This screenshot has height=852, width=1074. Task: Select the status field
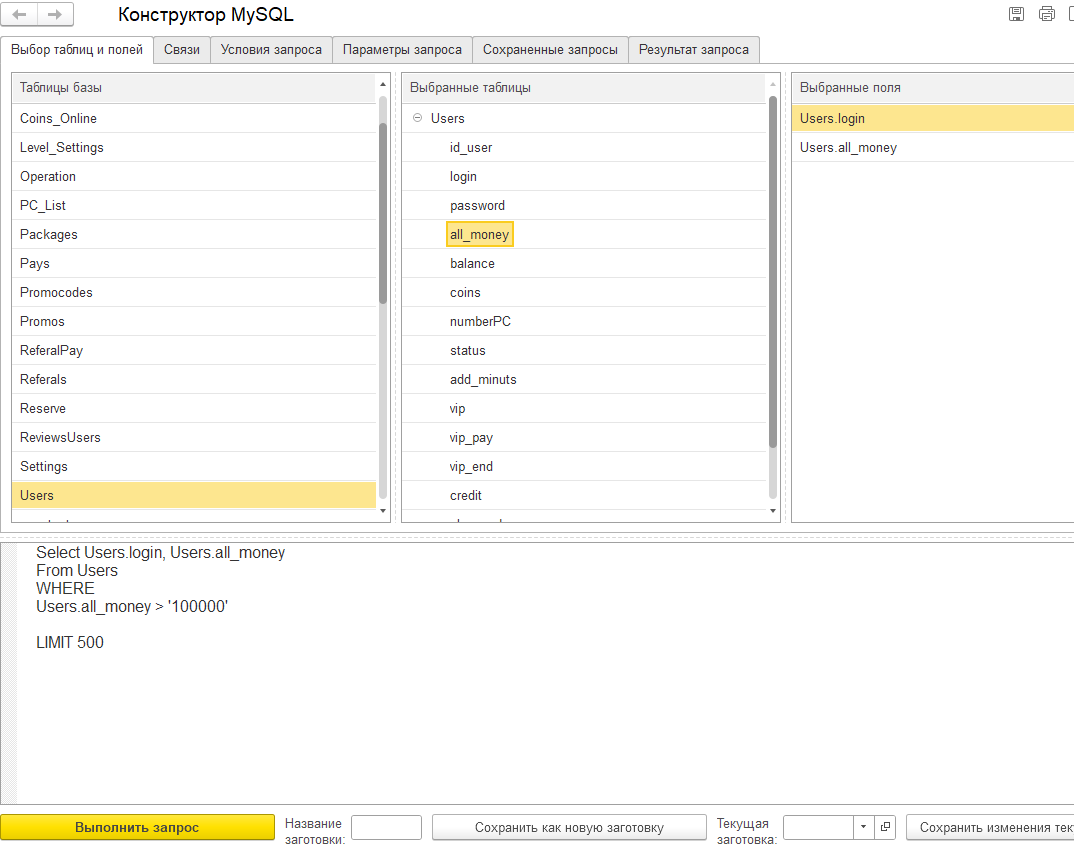467,350
